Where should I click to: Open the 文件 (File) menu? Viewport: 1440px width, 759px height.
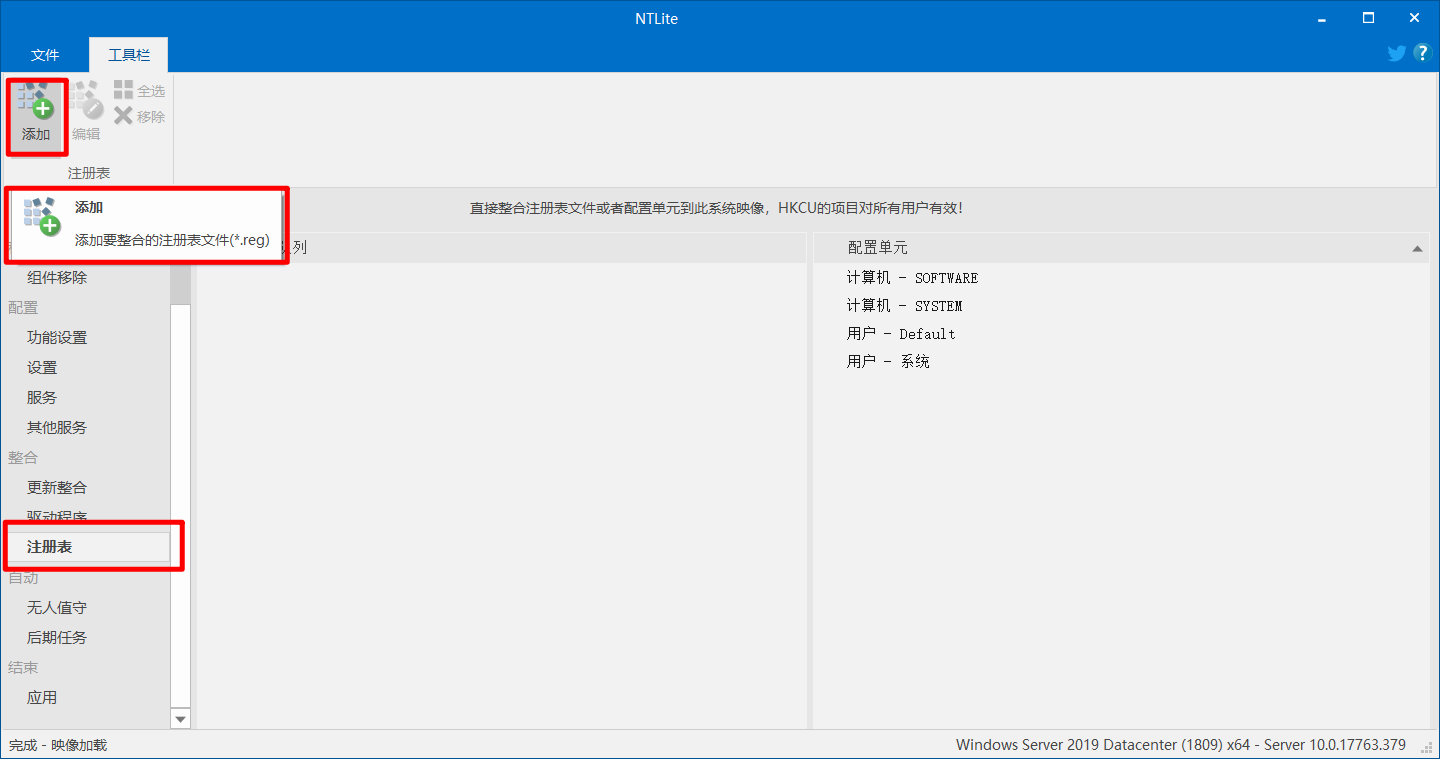[x=46, y=54]
